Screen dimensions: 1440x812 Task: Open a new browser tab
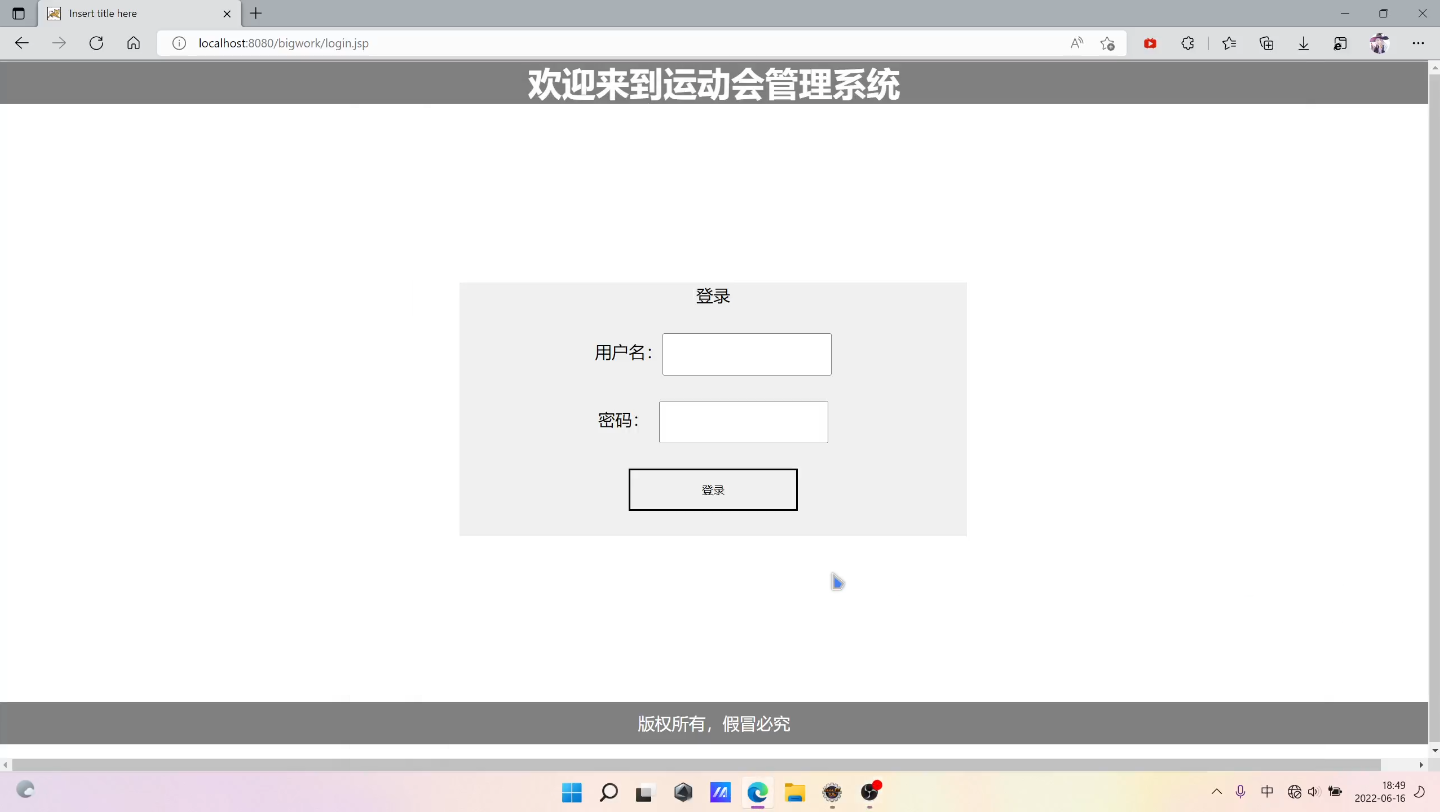(x=255, y=14)
